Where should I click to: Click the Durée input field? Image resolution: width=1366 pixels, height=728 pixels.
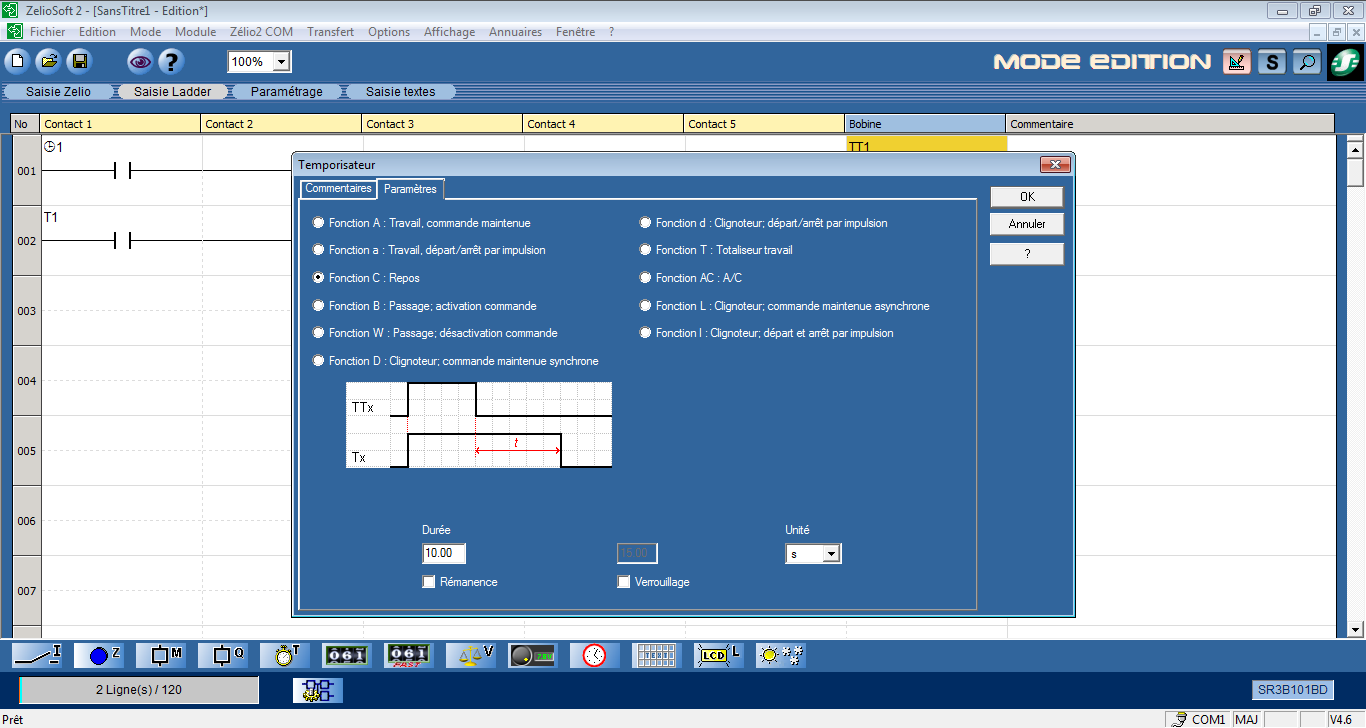click(444, 553)
